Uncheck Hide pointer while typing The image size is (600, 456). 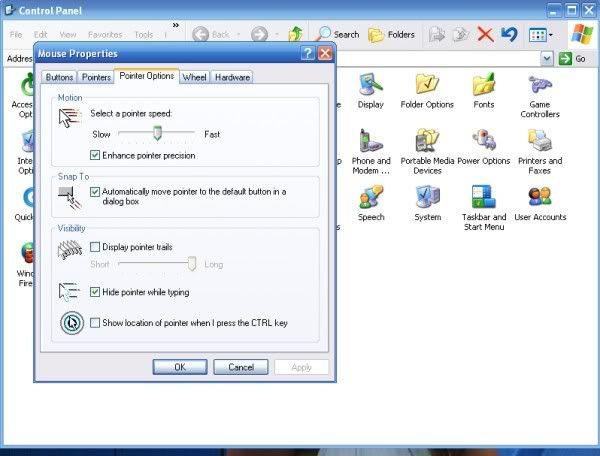point(95,292)
